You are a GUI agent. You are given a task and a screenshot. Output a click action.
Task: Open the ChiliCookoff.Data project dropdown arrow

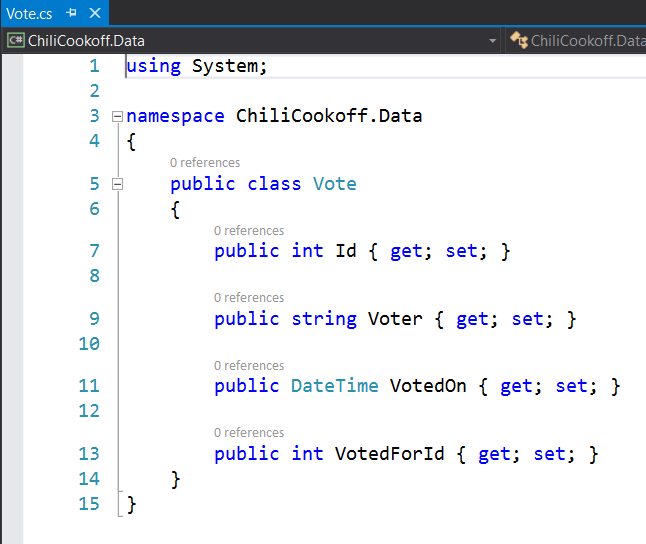[493, 41]
